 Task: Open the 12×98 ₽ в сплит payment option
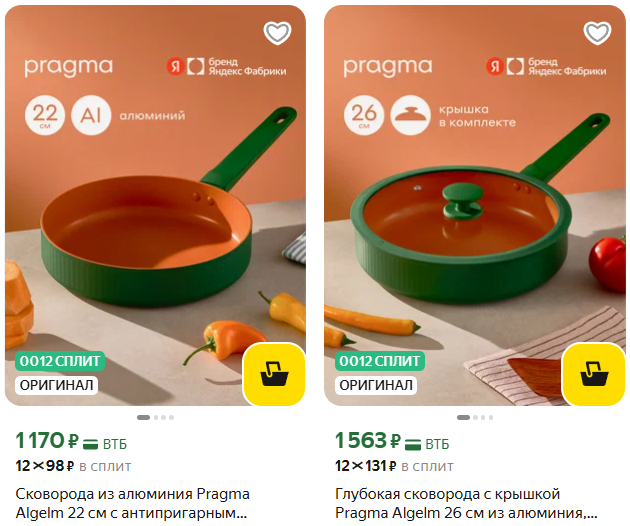73,466
